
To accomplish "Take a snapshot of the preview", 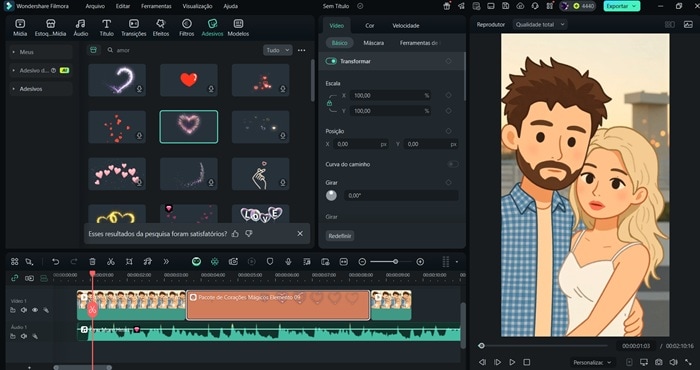I will [x=658, y=362].
